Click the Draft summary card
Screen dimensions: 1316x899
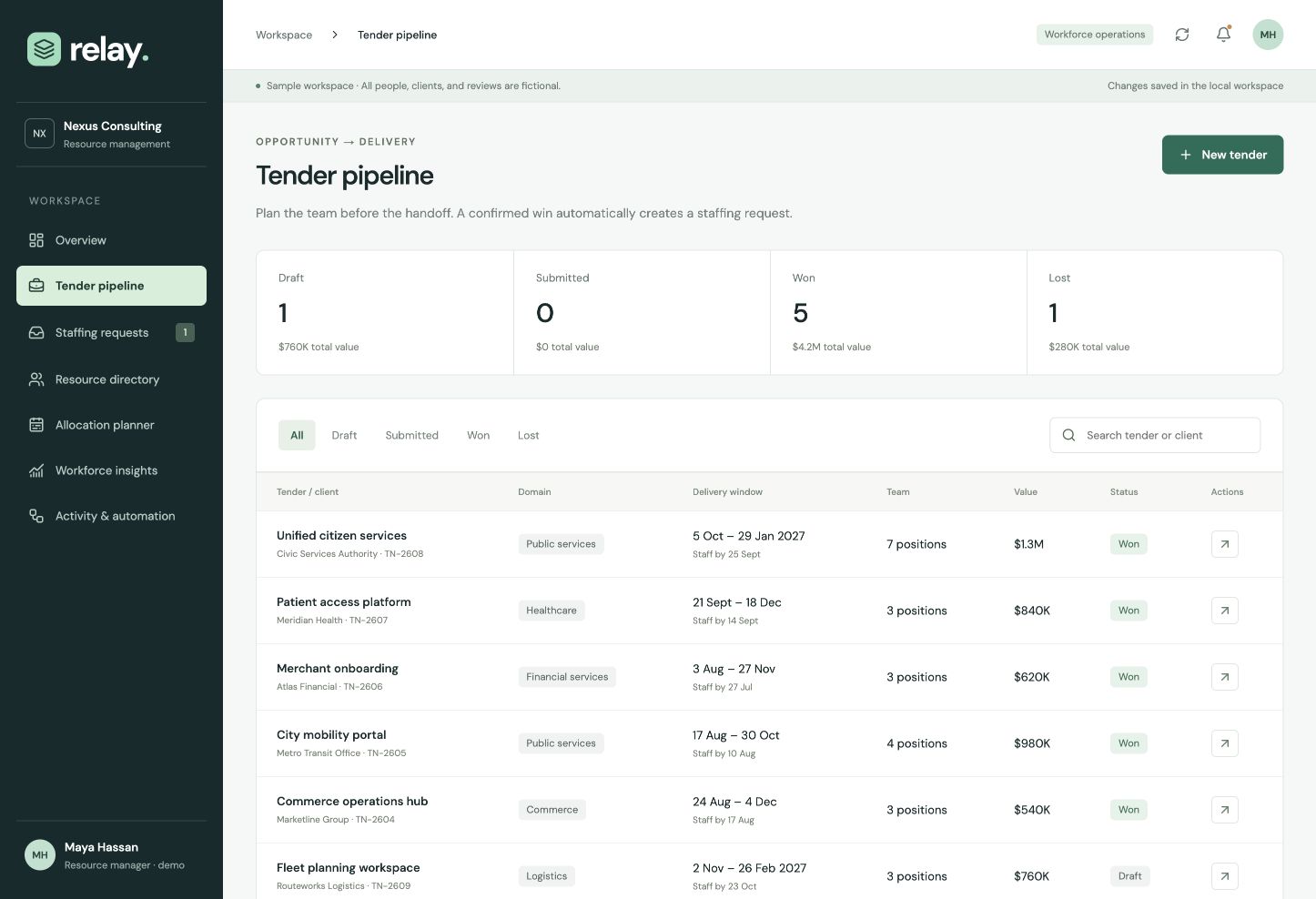point(385,312)
